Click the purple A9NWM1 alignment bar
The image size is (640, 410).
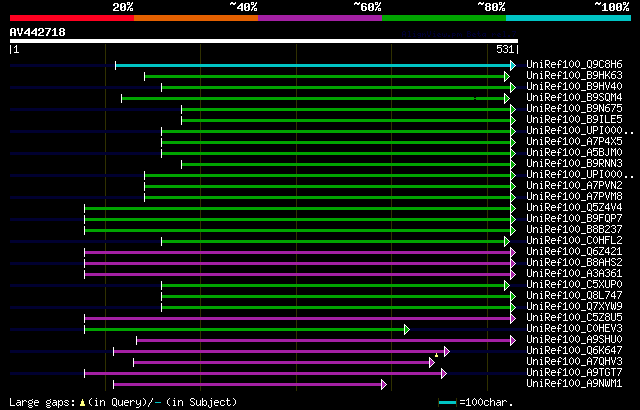[x=248, y=384]
